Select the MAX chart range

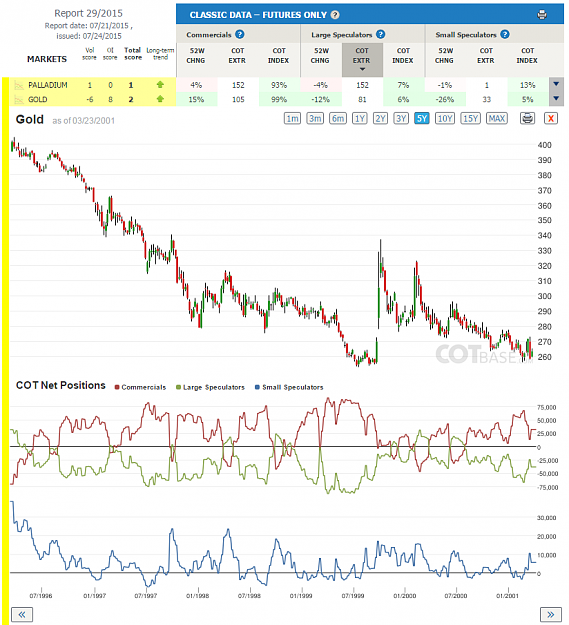[x=497, y=118]
